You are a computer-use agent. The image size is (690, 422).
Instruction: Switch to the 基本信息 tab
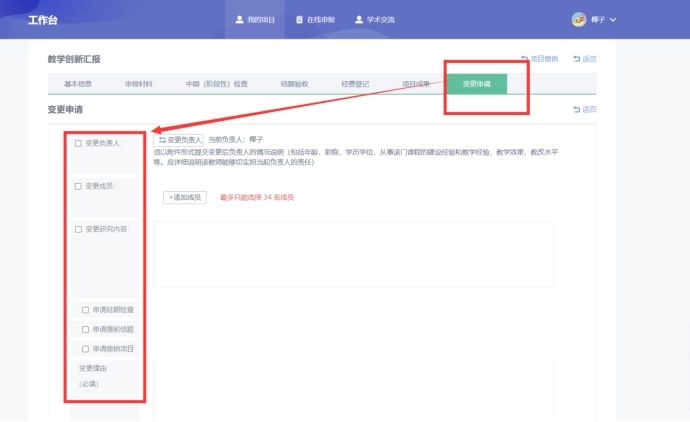click(78, 84)
